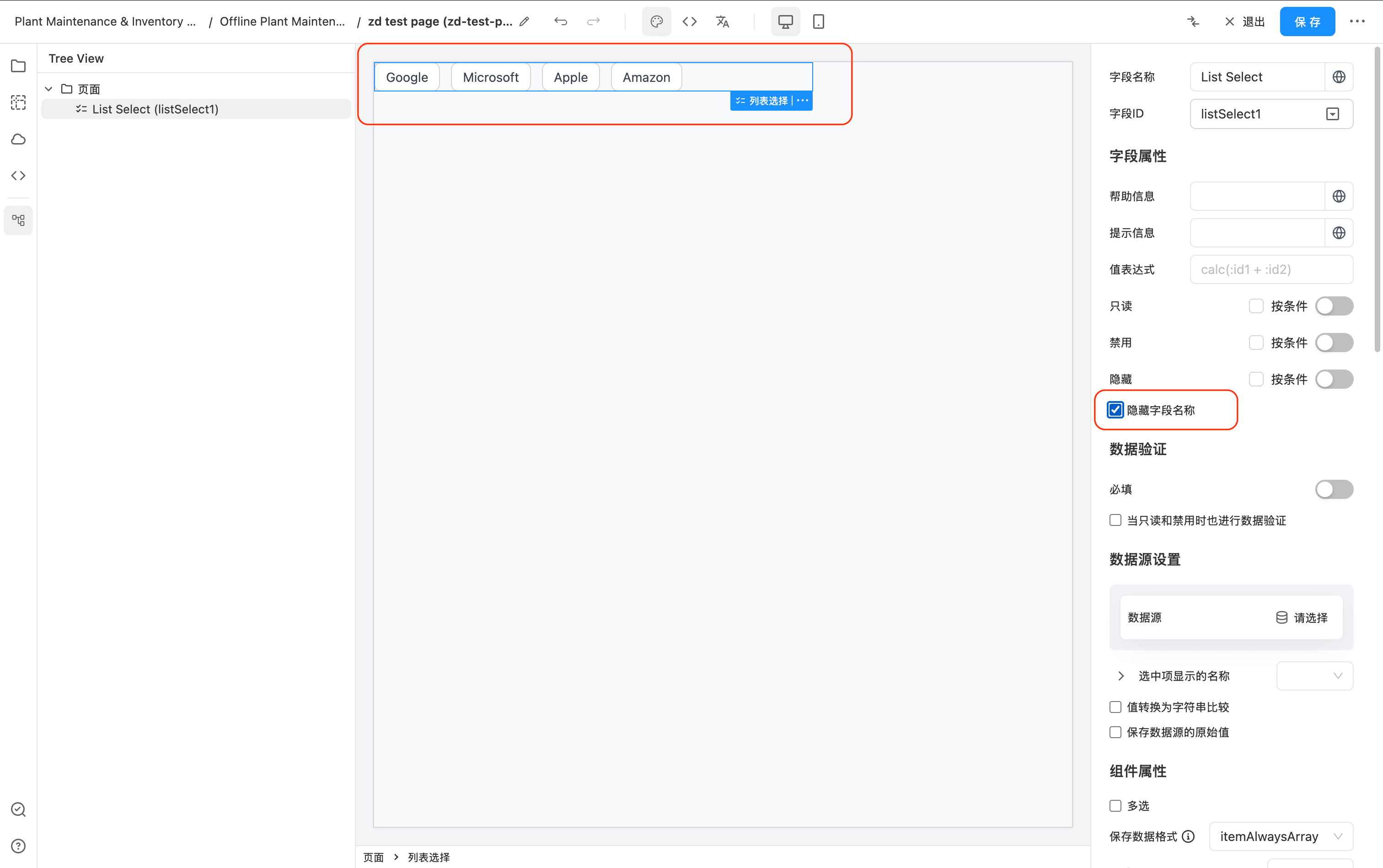Viewport: 1383px width, 868px height.
Task: Redo the last change
Action: coord(594,22)
